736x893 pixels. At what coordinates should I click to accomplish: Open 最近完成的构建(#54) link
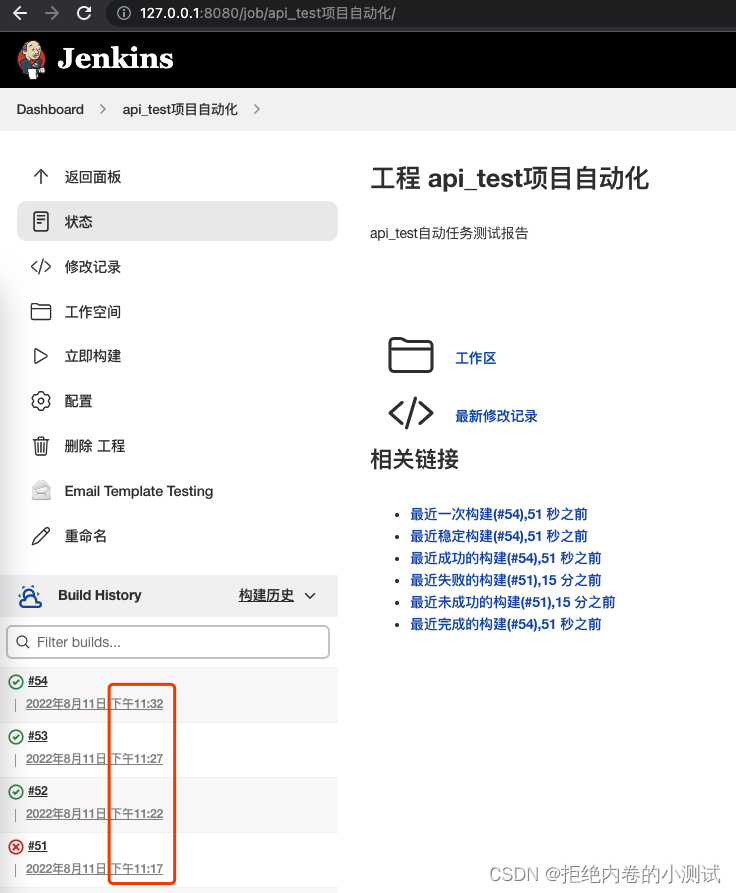506,624
